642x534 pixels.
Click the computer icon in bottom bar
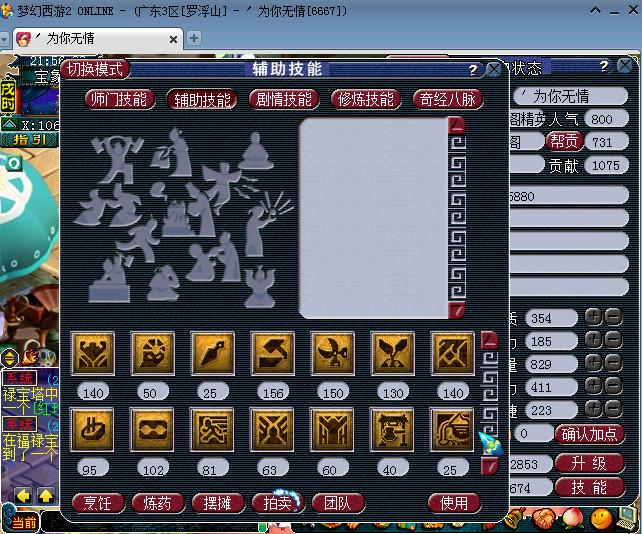click(x=626, y=518)
